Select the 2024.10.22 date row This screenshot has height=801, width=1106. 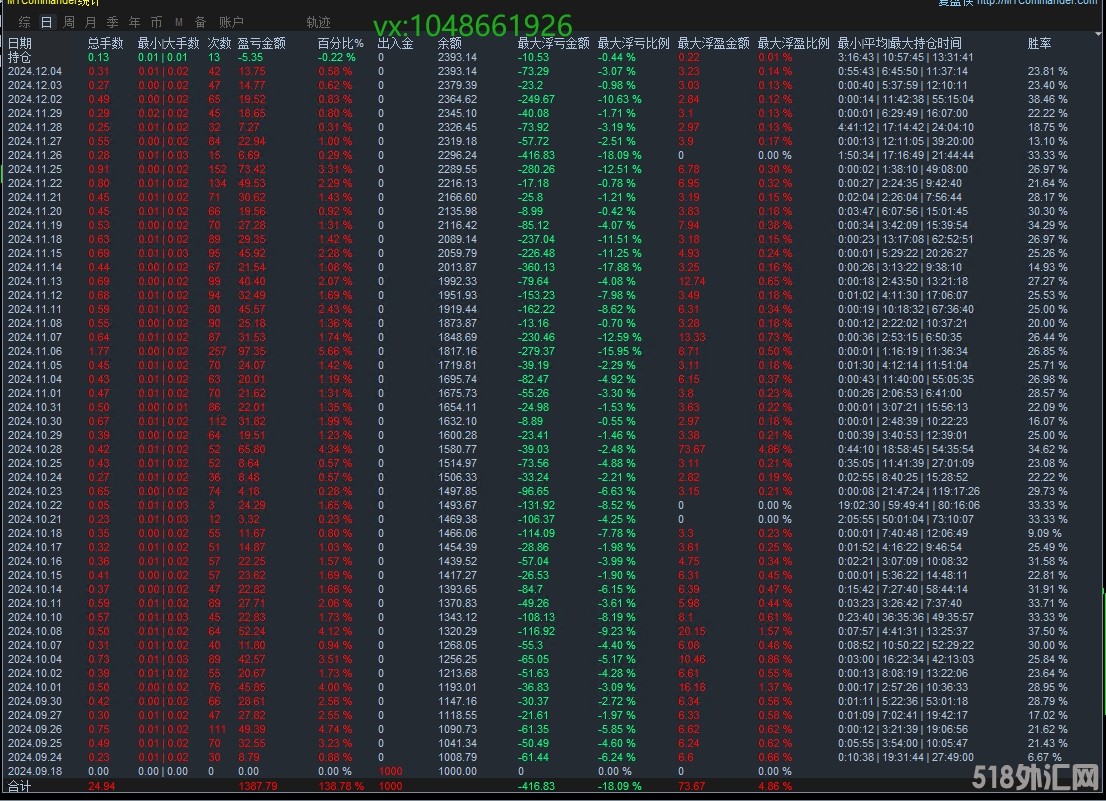pos(553,506)
